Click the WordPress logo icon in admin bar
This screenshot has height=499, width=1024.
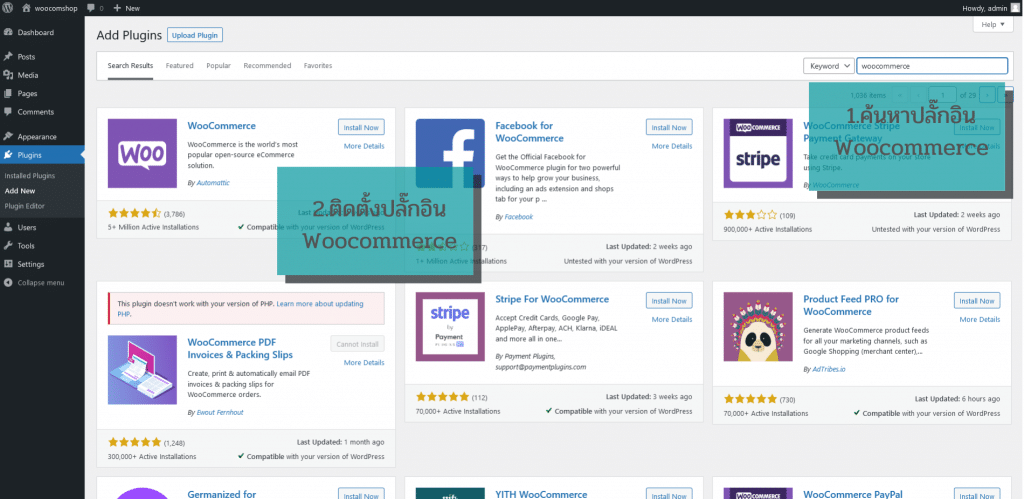tap(8, 8)
